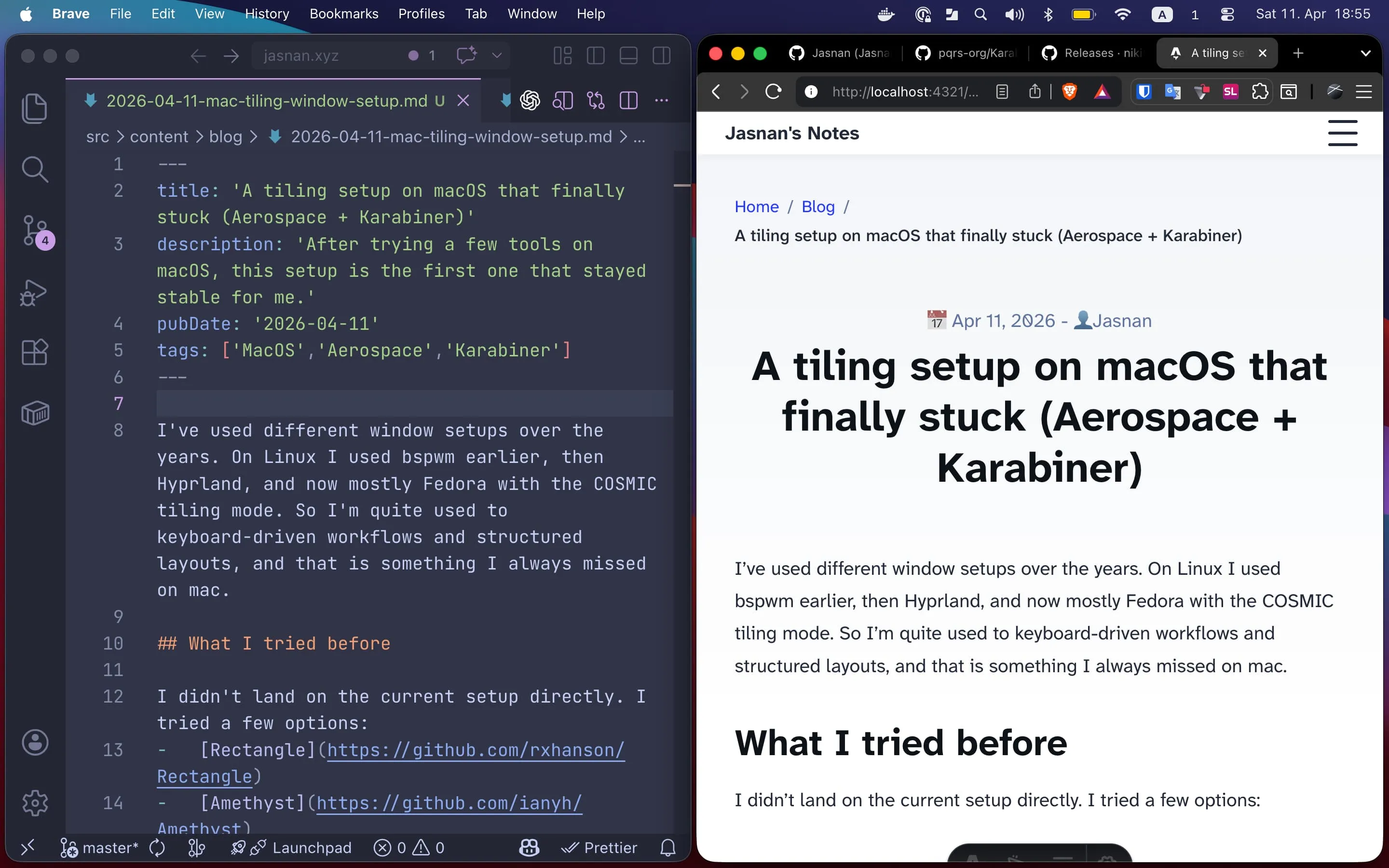Close the 2026-04-11-mac-tiling-window-setup.md tab
Image resolution: width=1389 pixels, height=868 pixels.
coord(463,100)
